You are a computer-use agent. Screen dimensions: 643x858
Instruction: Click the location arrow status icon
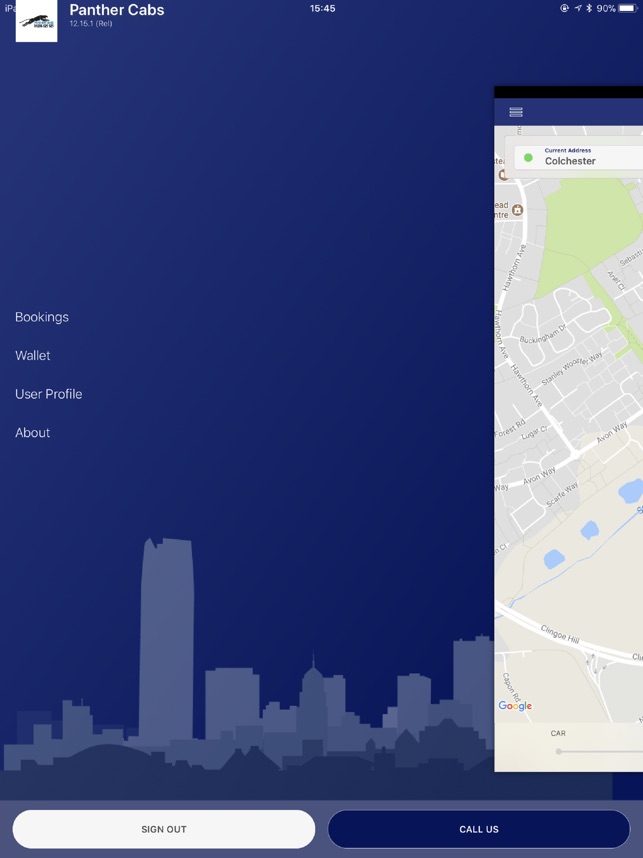tap(578, 8)
